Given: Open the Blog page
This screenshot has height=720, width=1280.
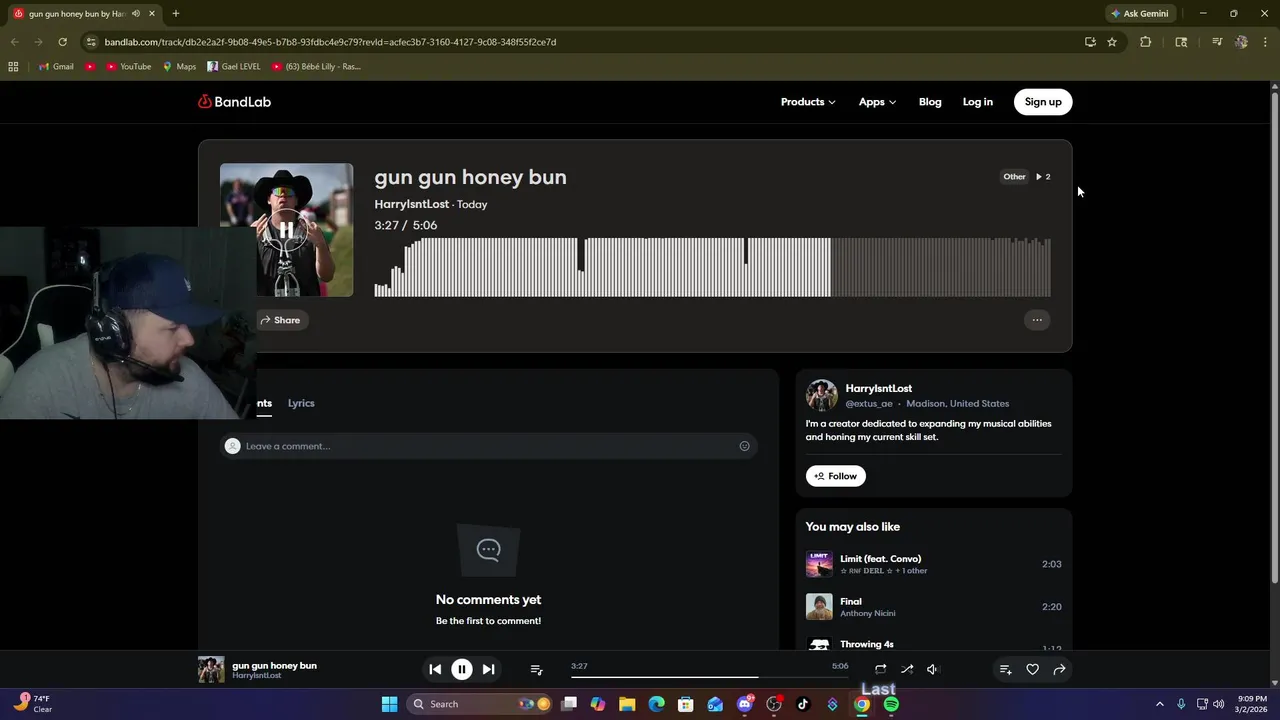Looking at the screenshot, I should pyautogui.click(x=930, y=102).
